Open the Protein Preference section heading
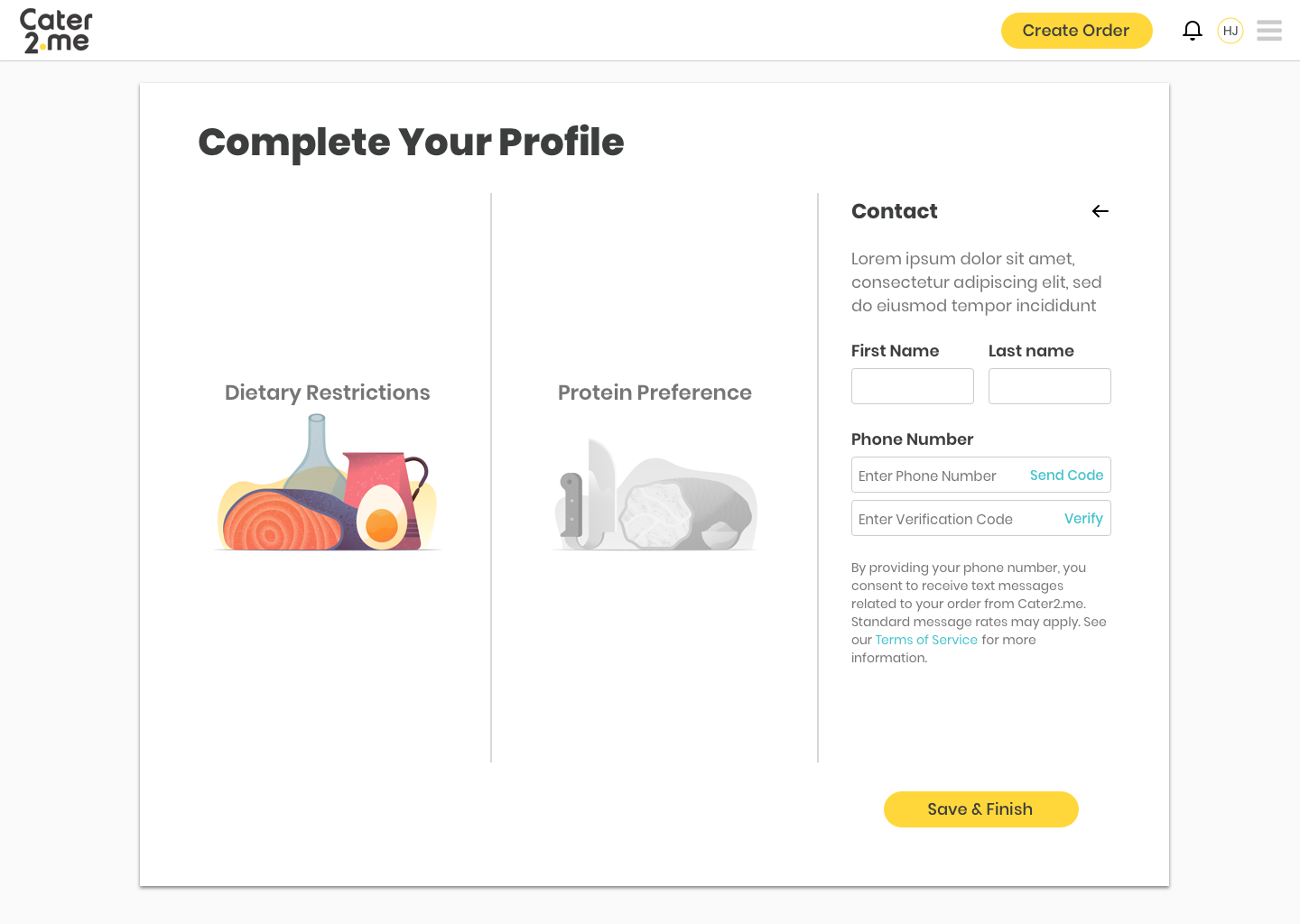Image resolution: width=1300 pixels, height=924 pixels. pyautogui.click(x=655, y=393)
